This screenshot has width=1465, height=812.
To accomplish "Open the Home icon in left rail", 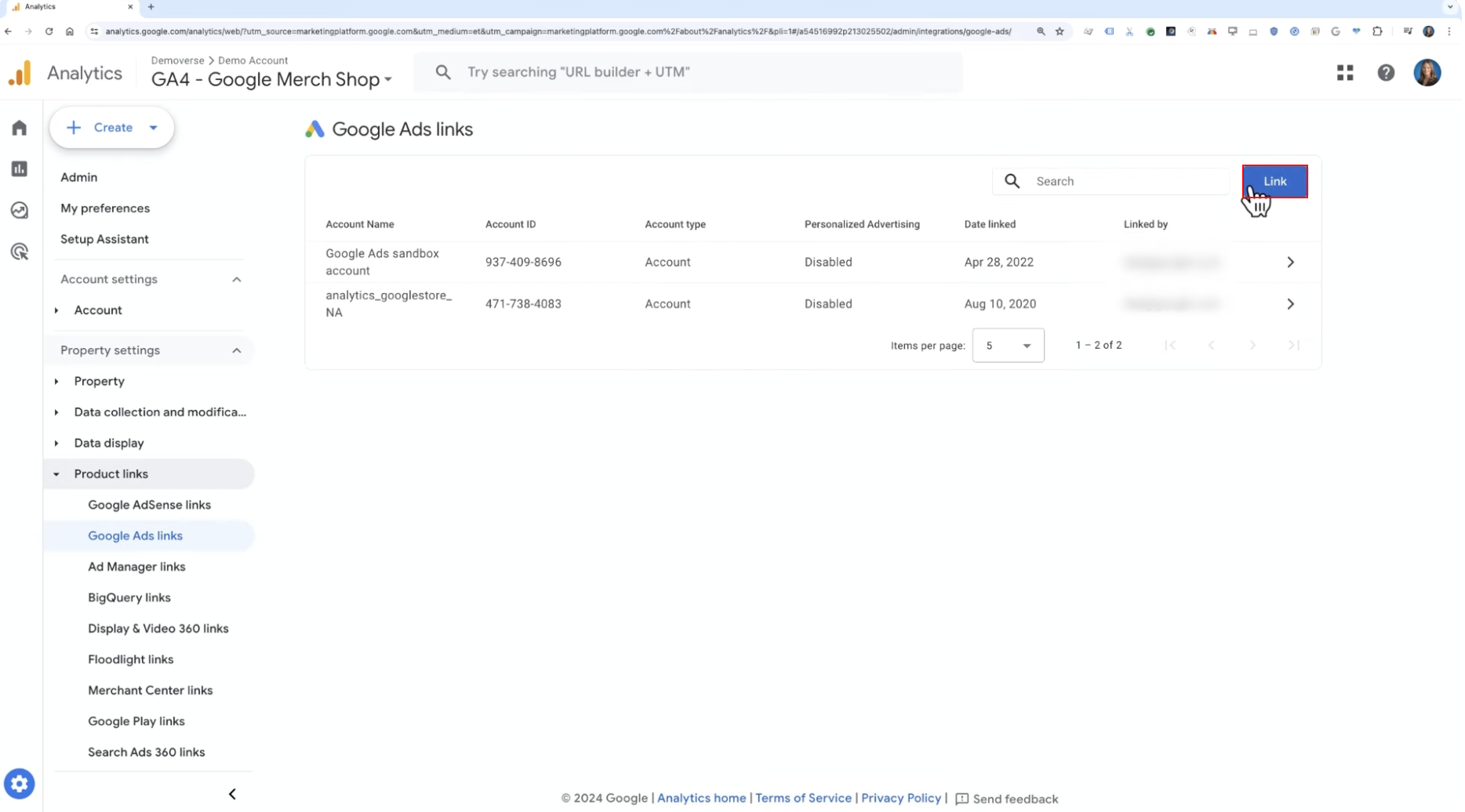I will 20,128.
